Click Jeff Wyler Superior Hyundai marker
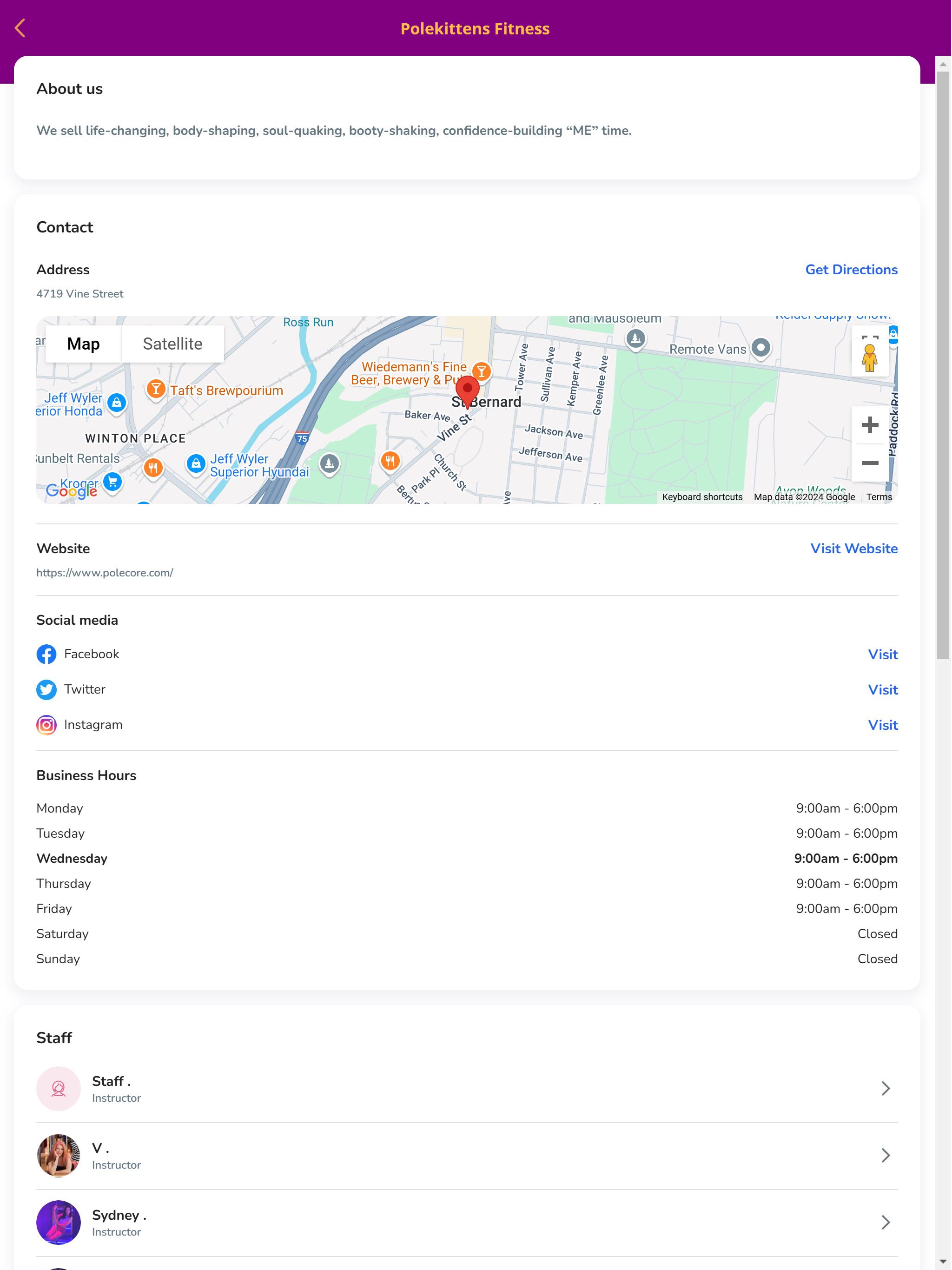952x1270 pixels. point(196,464)
